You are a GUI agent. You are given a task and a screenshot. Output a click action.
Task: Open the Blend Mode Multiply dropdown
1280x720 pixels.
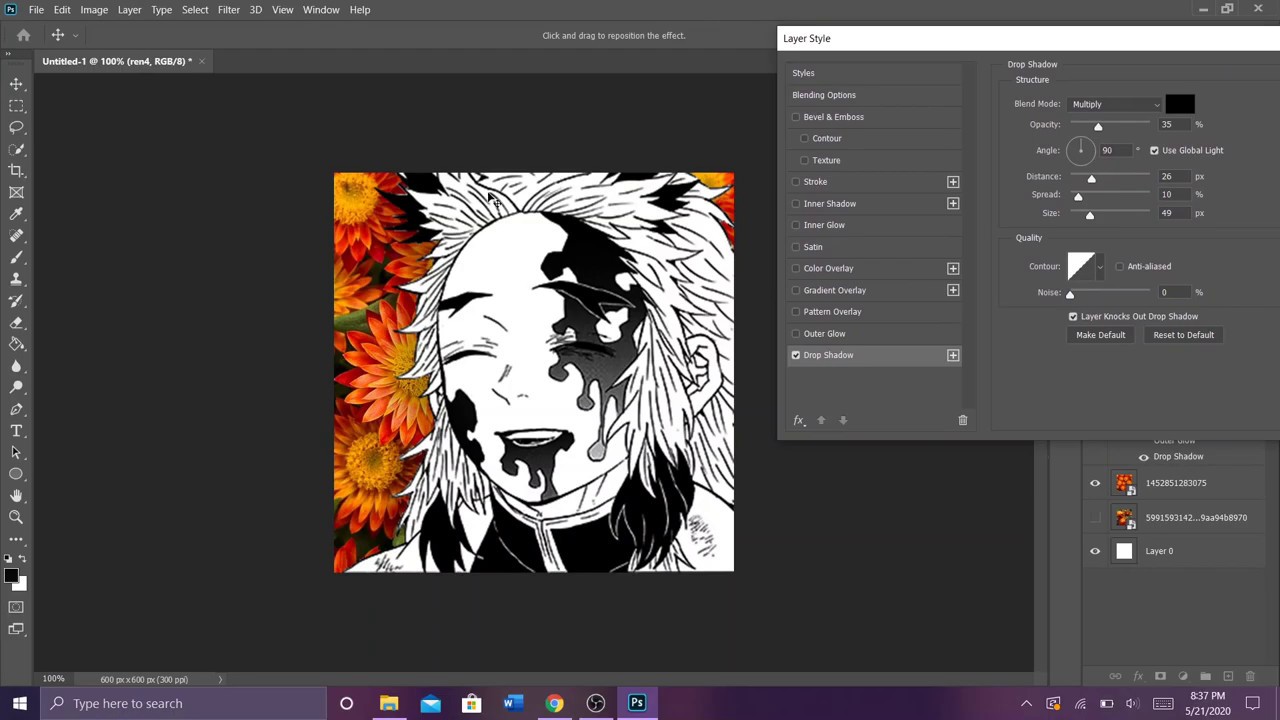point(1116,104)
